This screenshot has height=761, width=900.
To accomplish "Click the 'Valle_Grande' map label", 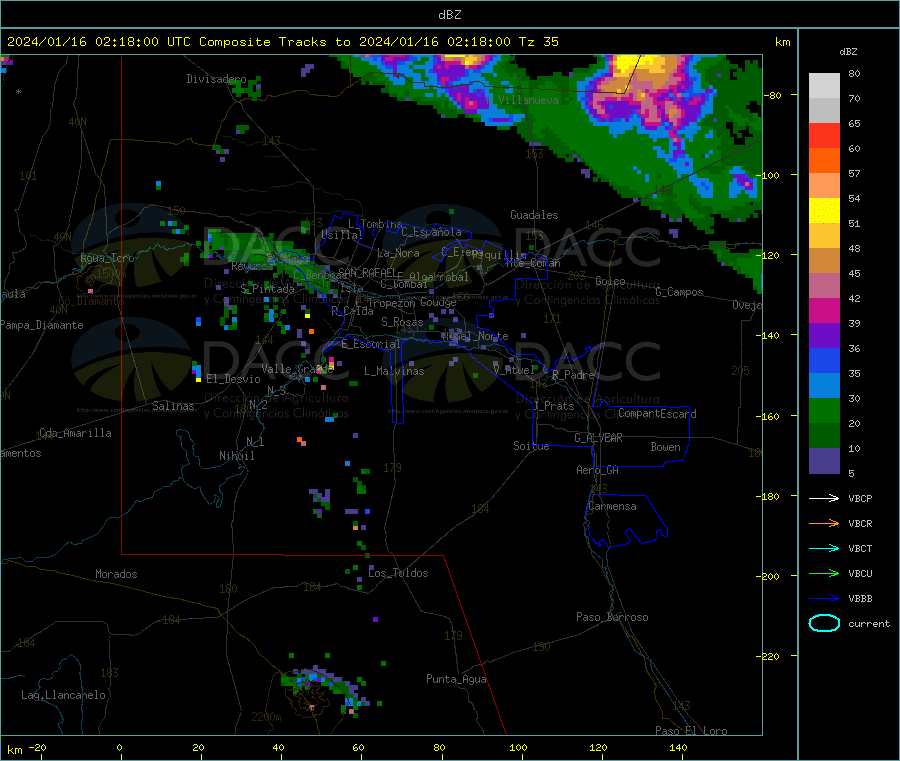I will (297, 369).
